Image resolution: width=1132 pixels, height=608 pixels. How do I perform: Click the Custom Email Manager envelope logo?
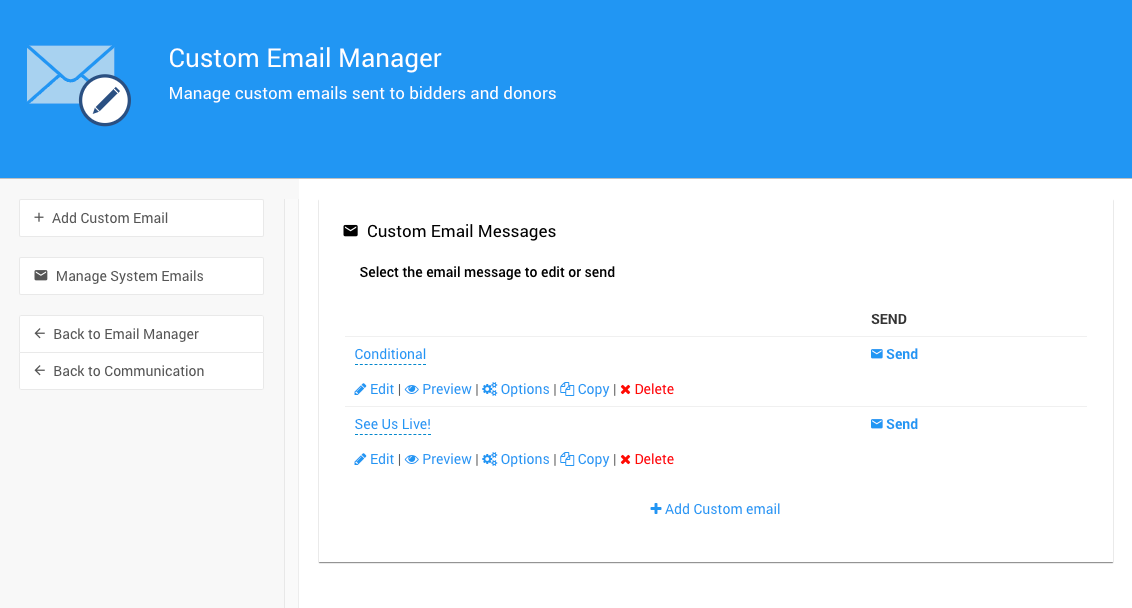(78, 85)
